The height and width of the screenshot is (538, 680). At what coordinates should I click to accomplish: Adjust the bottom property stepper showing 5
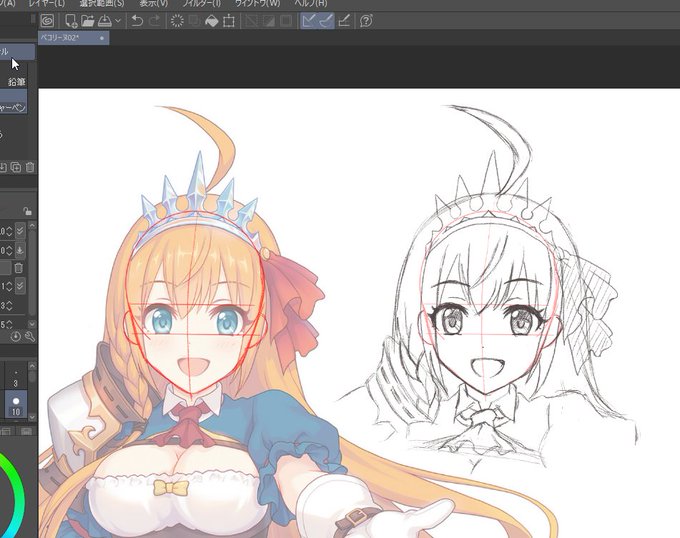click(x=9, y=324)
